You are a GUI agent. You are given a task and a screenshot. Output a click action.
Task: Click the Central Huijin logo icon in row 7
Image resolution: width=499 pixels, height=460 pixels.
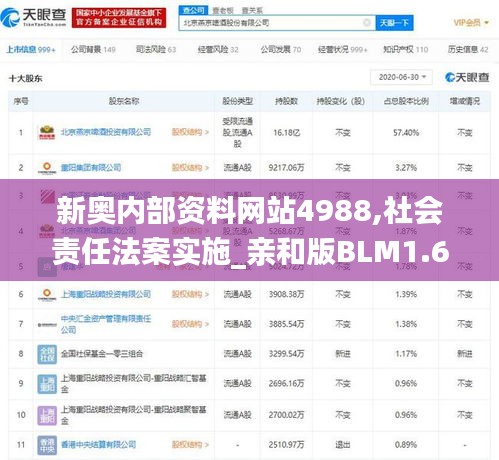pos(47,324)
